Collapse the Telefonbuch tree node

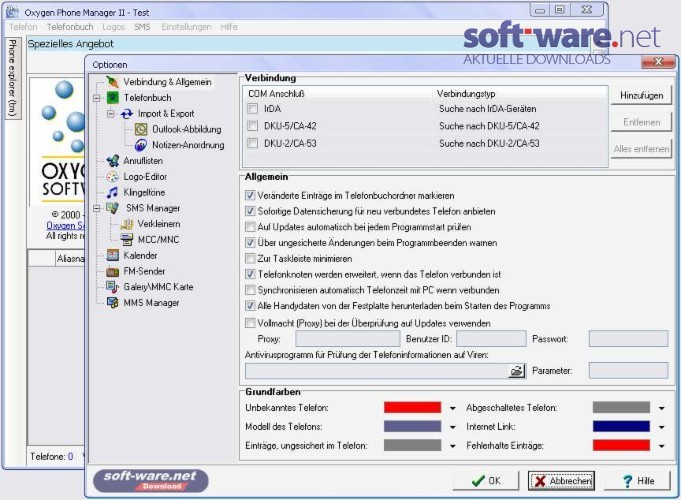point(97,98)
